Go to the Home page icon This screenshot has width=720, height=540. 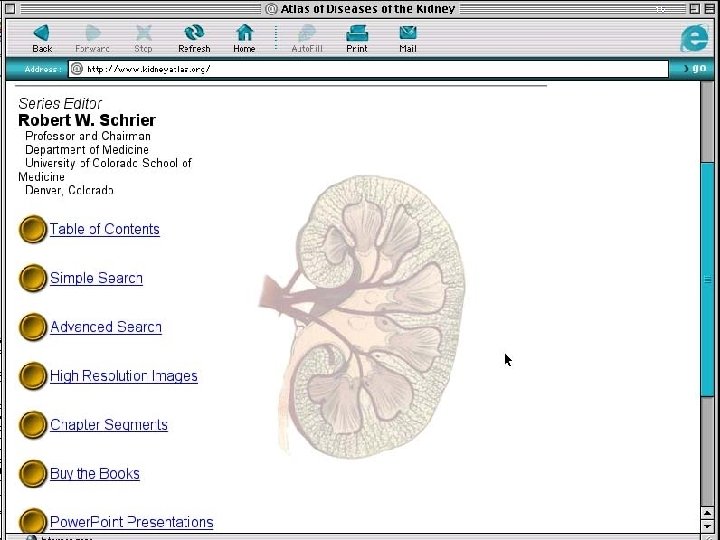244,39
